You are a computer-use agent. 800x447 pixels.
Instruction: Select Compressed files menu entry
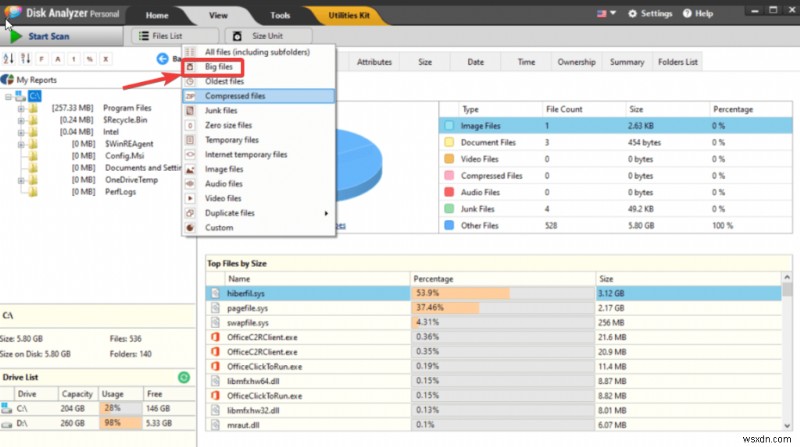259,96
